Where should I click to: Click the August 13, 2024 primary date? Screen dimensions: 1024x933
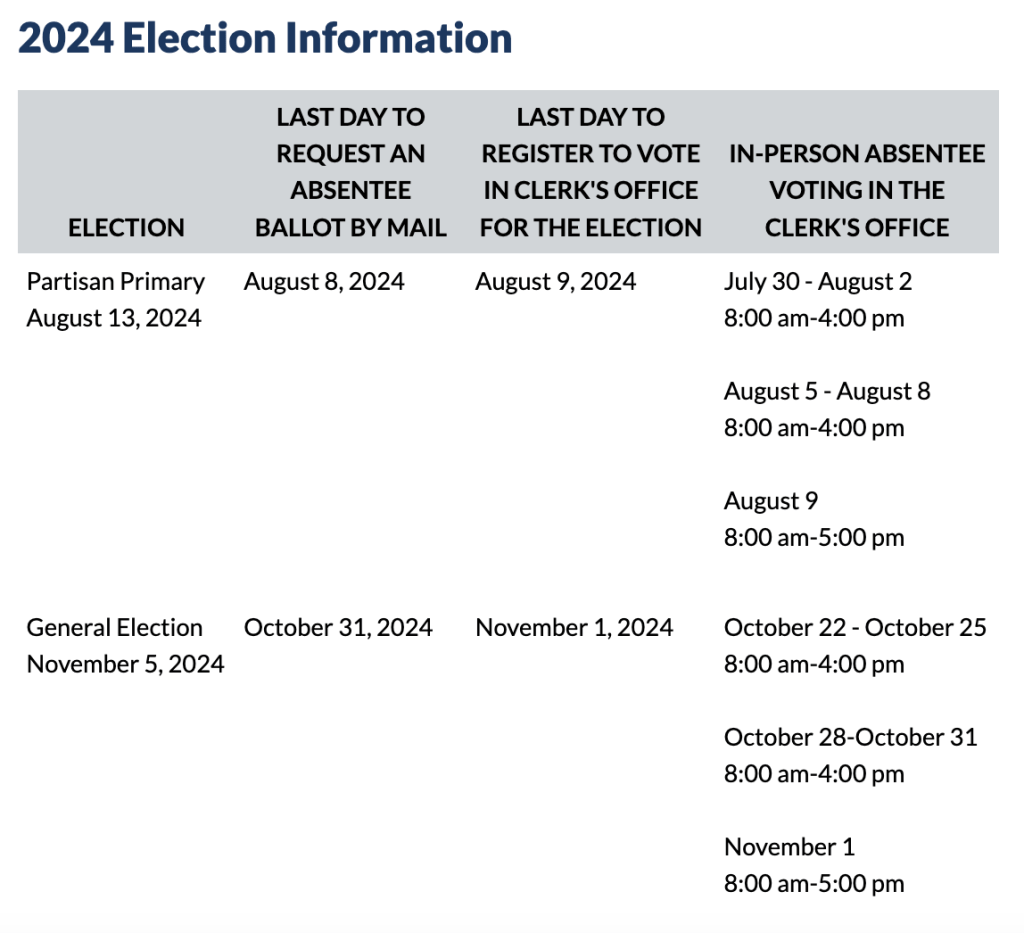[x=114, y=318]
